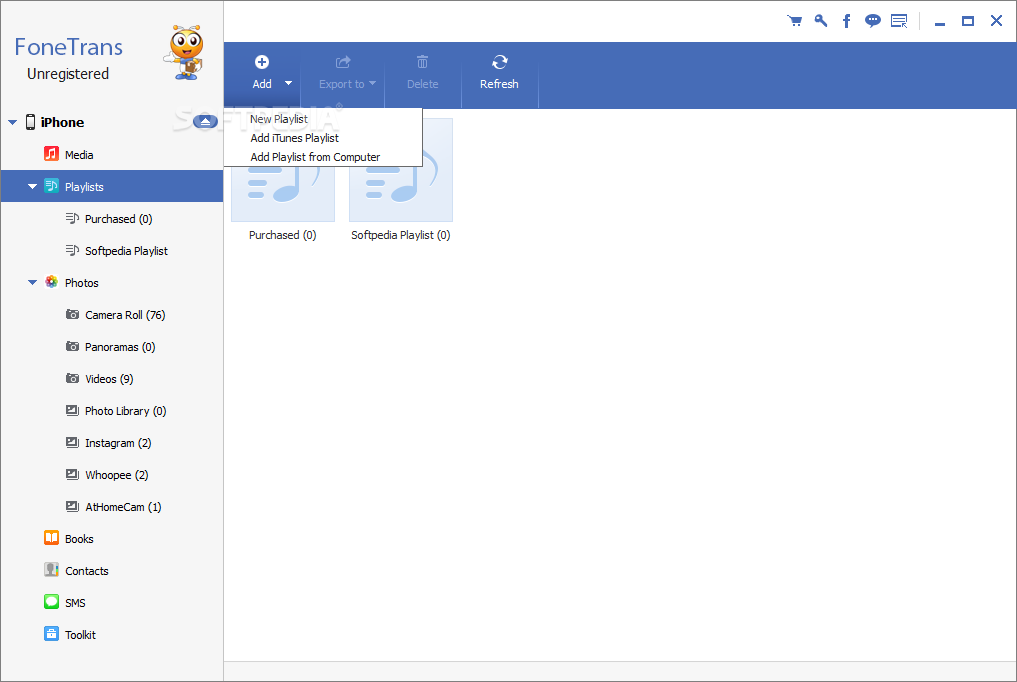Click the Playlists category icon

tap(51, 186)
